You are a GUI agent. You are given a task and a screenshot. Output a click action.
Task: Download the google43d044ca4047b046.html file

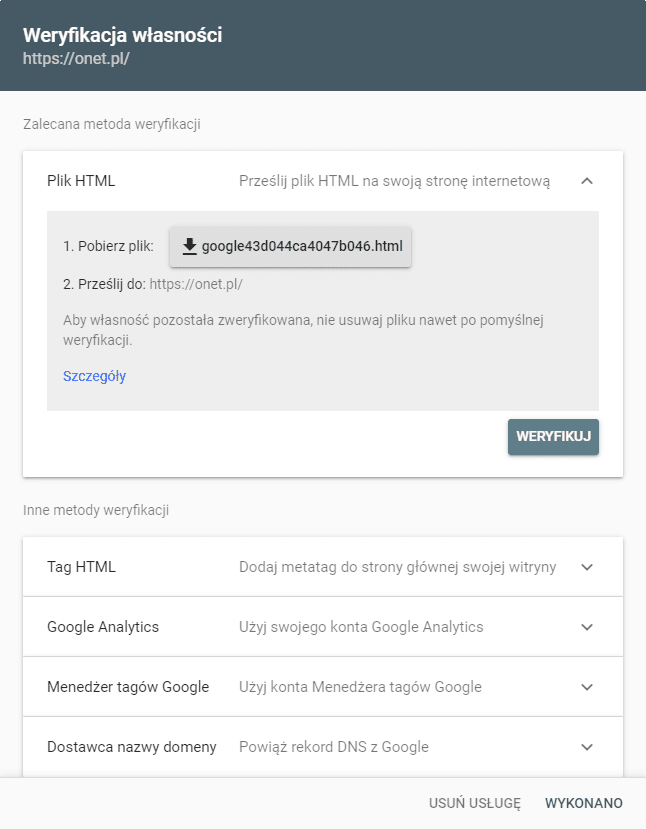[x=290, y=245]
